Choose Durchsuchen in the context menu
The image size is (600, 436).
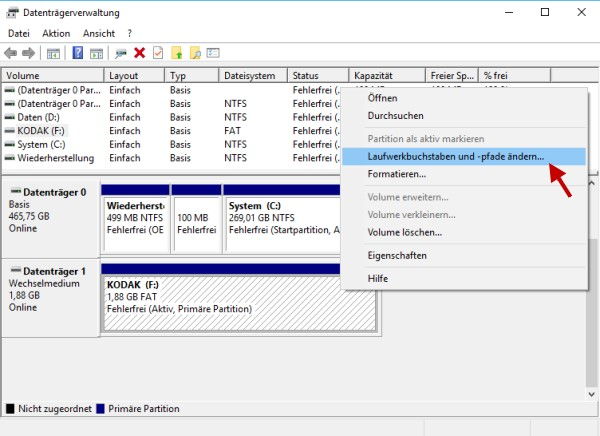point(464,116)
